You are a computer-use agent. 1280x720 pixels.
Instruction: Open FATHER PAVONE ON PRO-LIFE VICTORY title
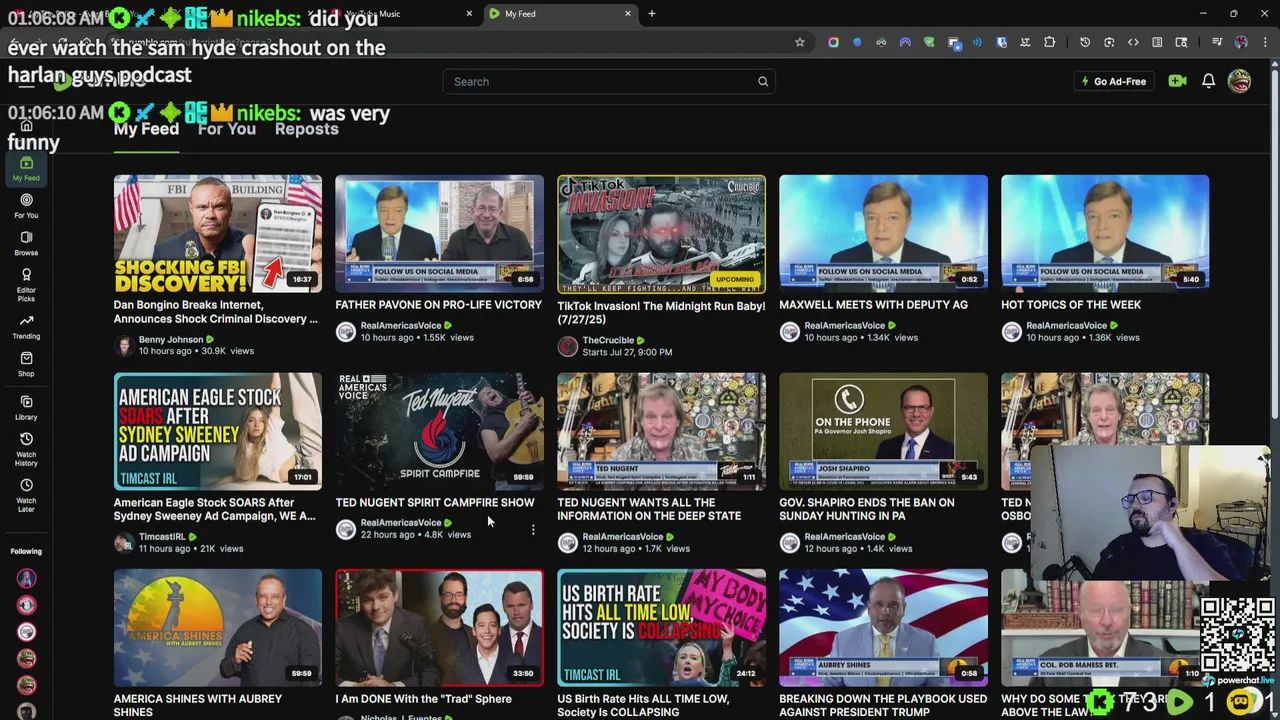438,305
